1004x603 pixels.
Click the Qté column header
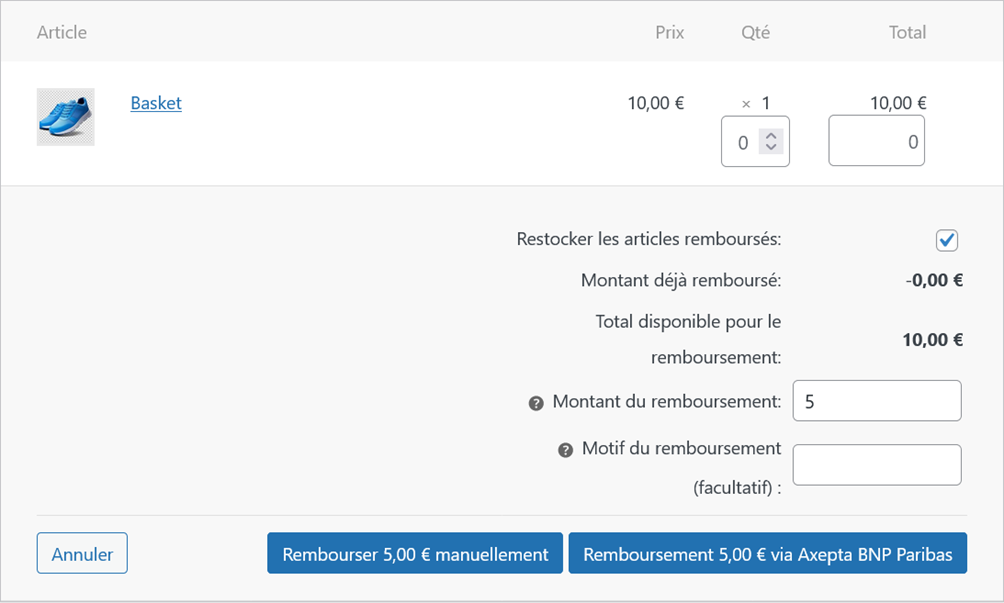coord(755,32)
